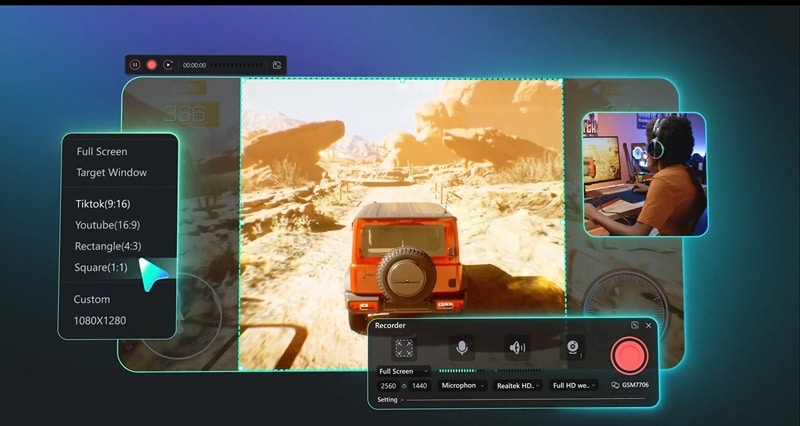Viewport: 800px width, 426px height.
Task: Pick the 1080X1280 preset size
Action: coord(100,321)
